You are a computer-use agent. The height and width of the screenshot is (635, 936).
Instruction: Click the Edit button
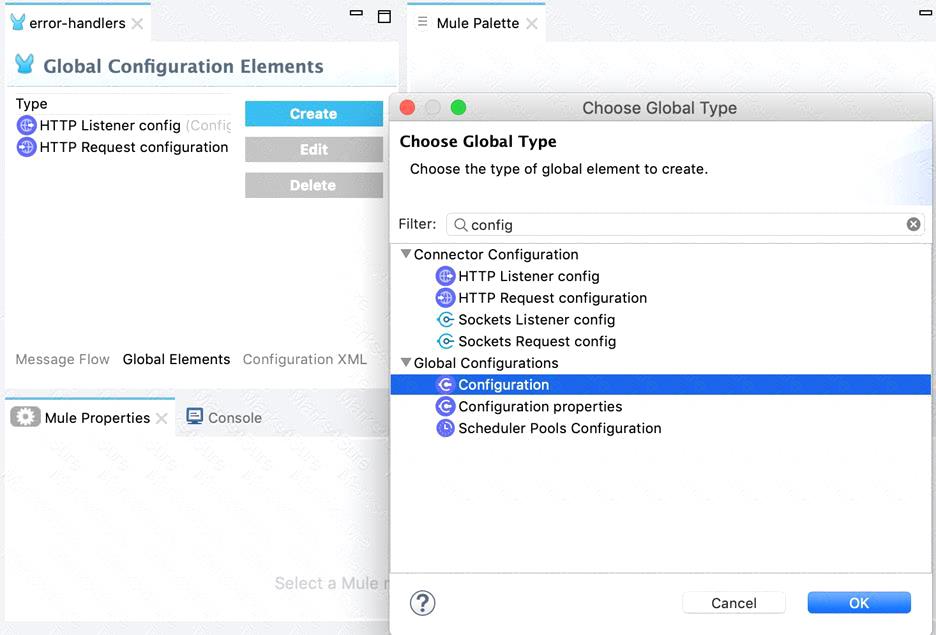click(314, 149)
